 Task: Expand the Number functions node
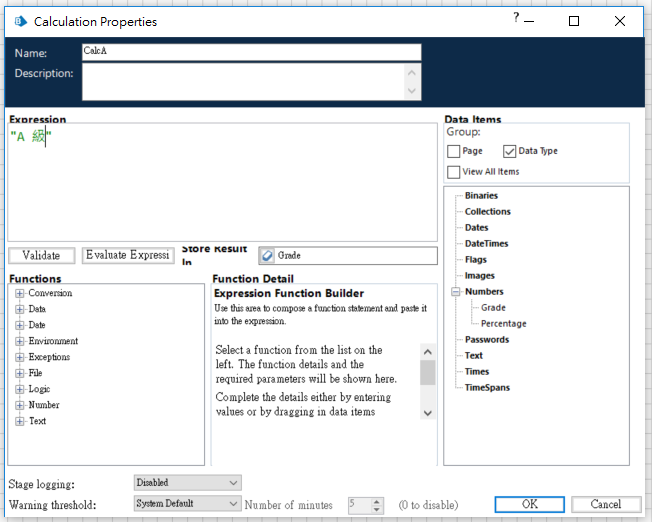(x=19, y=405)
